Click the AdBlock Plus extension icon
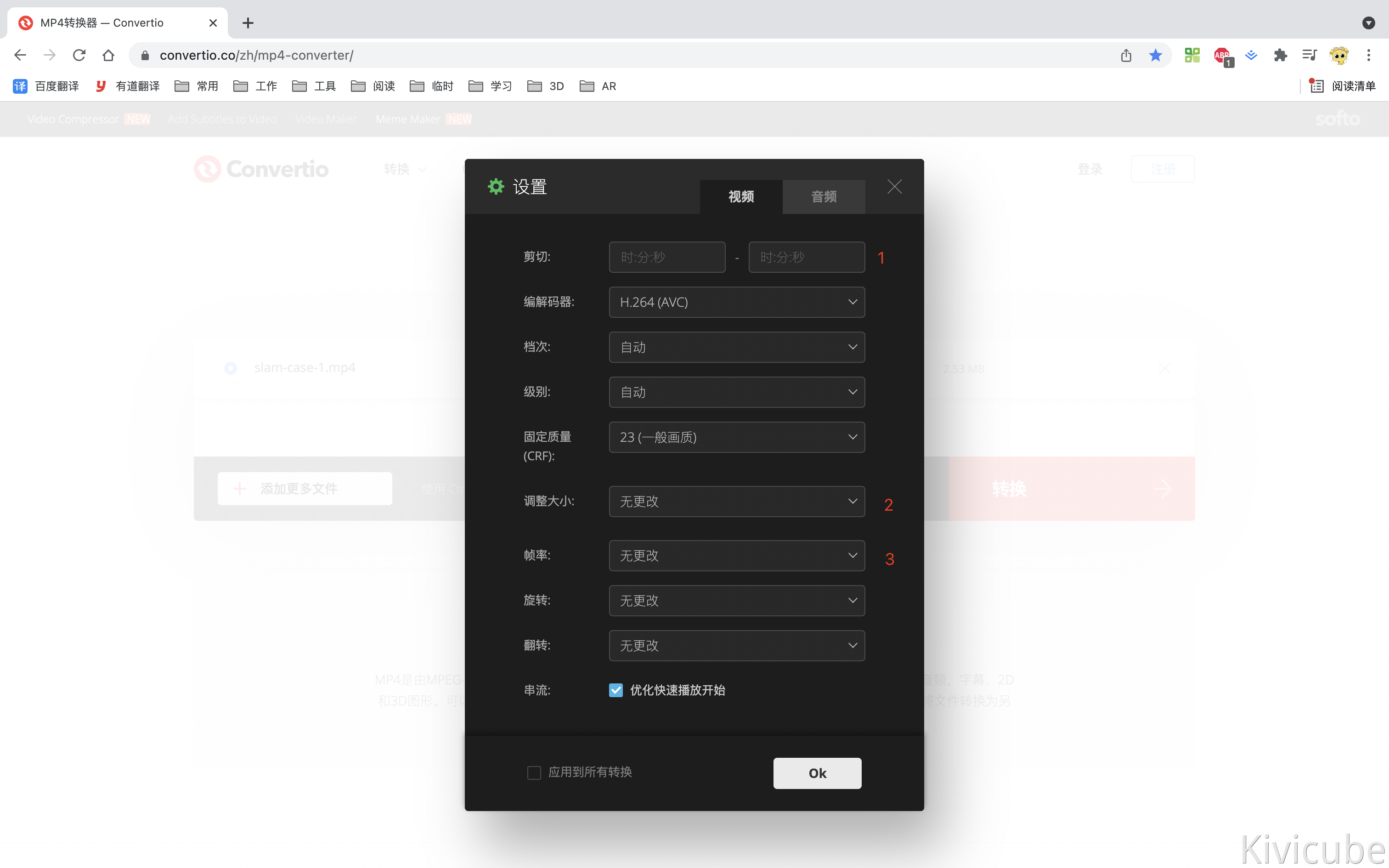This screenshot has height=868, width=1389. tap(1222, 56)
